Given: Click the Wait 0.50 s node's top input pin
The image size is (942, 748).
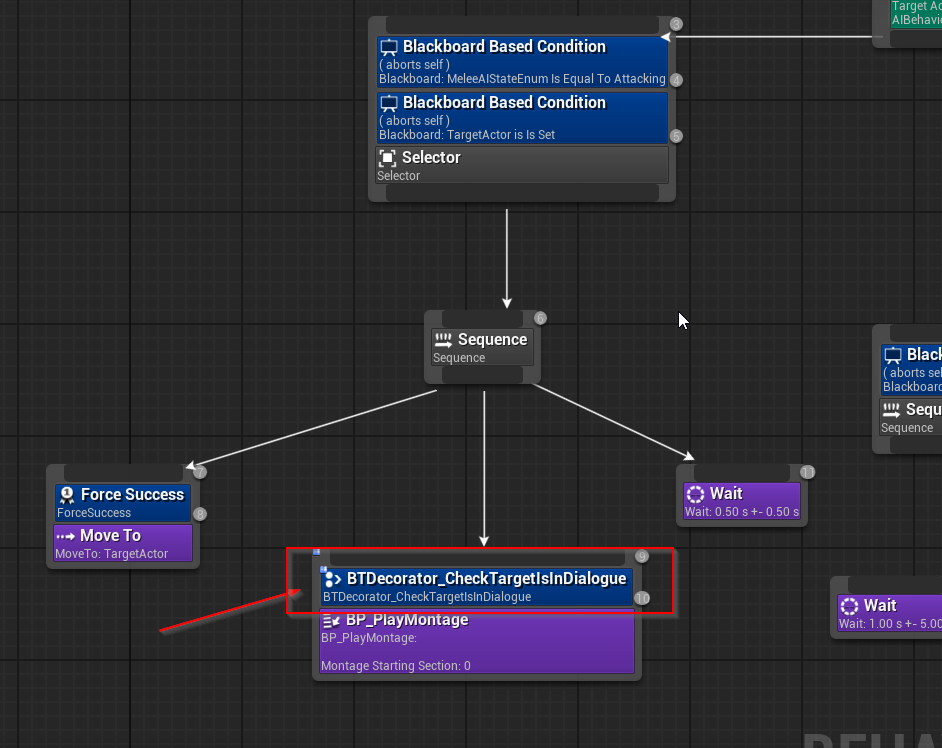Looking at the screenshot, I should [x=742, y=472].
